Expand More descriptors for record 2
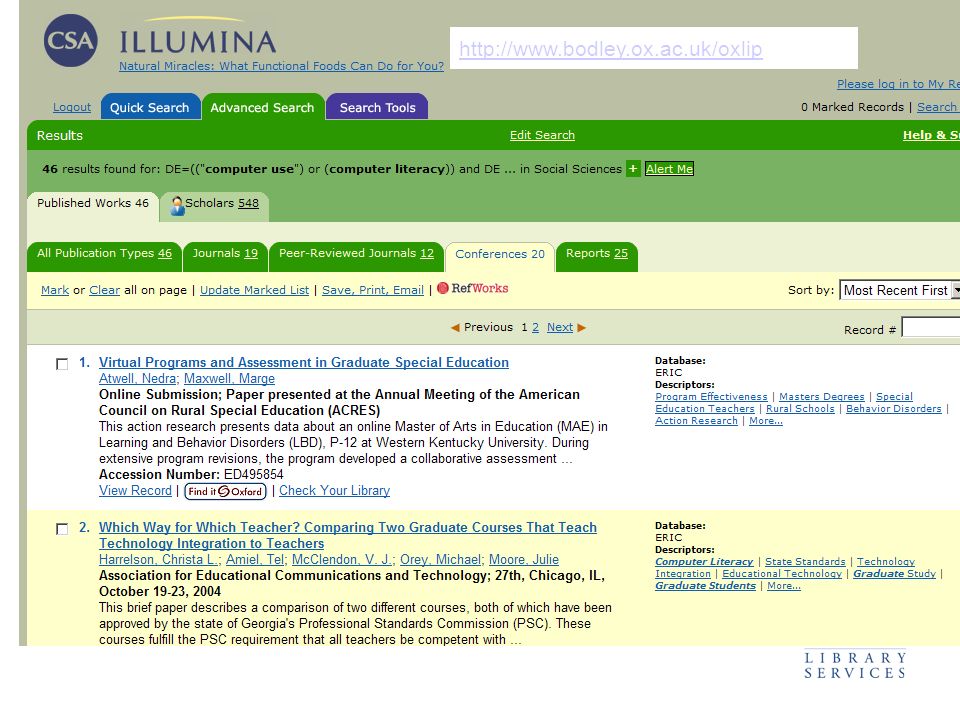The width and height of the screenshot is (960, 720). (784, 585)
